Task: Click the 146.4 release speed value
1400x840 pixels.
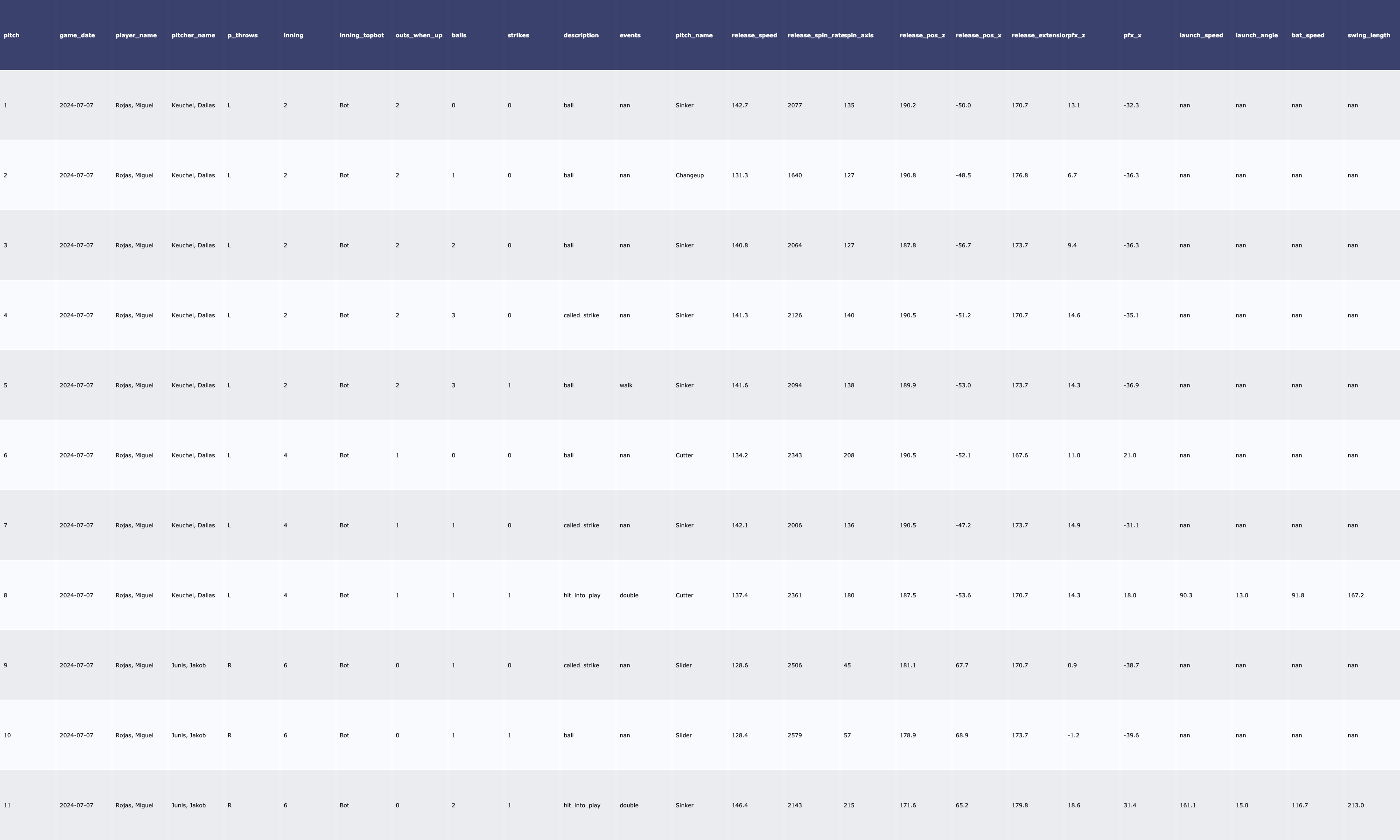Action: pyautogui.click(x=739, y=805)
